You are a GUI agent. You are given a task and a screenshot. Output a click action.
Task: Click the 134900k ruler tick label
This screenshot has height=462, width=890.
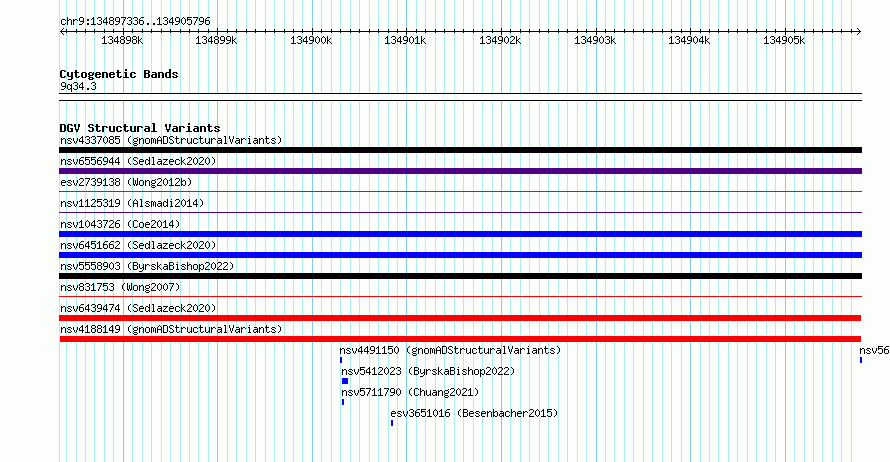[x=311, y=41]
